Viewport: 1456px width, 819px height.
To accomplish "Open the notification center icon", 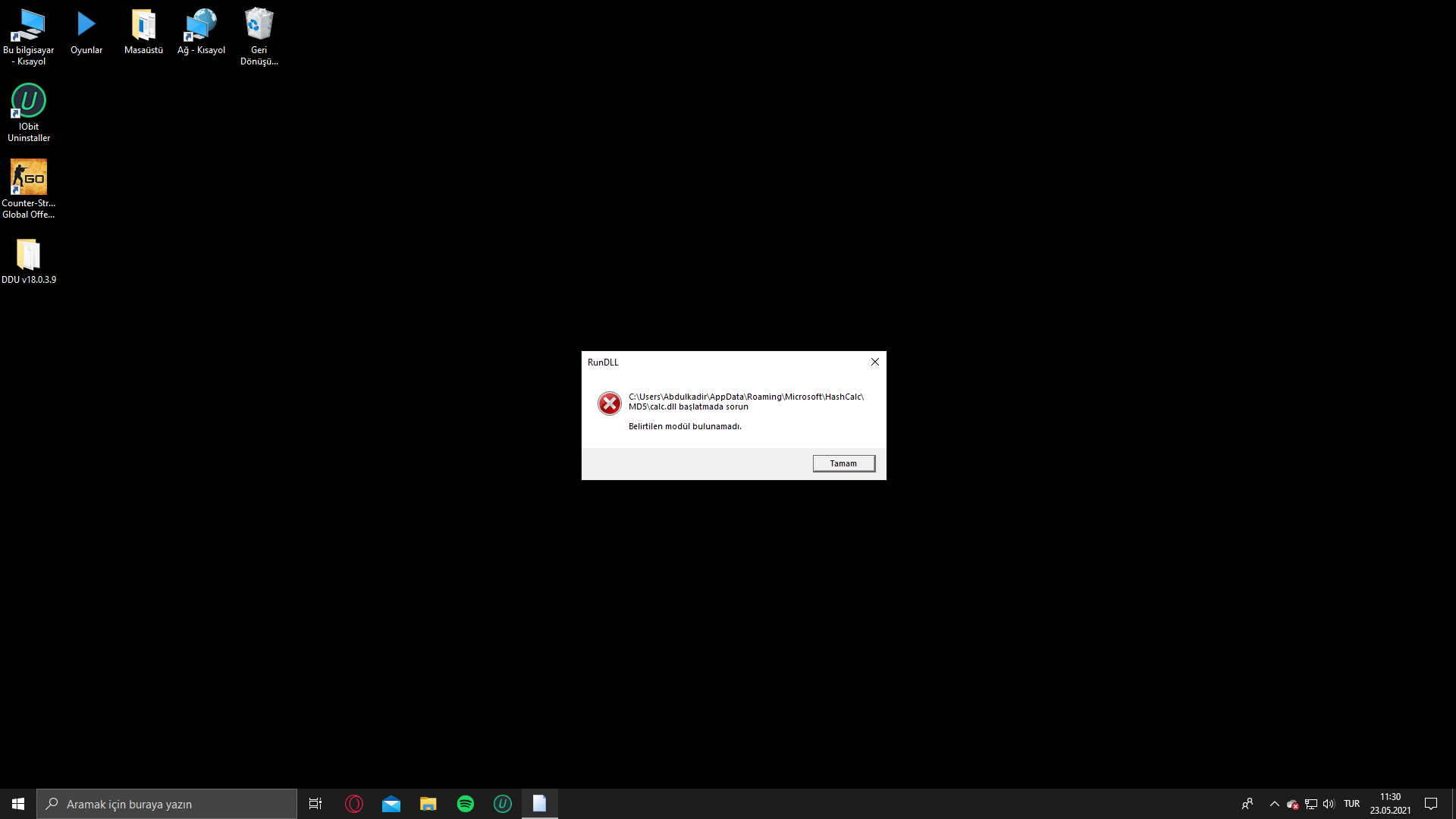I will [x=1431, y=804].
